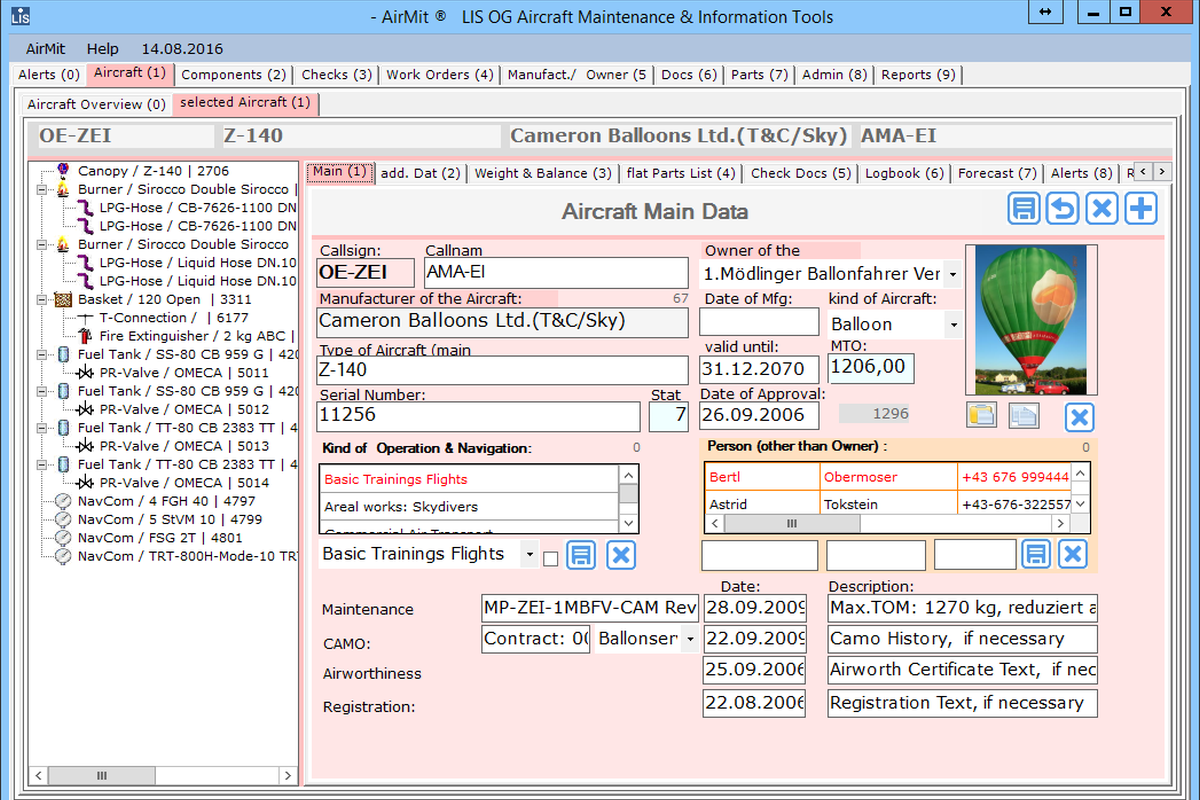Screen dimensions: 1200x800
Task: Click the MTO field showing 1206,00
Action: [871, 367]
